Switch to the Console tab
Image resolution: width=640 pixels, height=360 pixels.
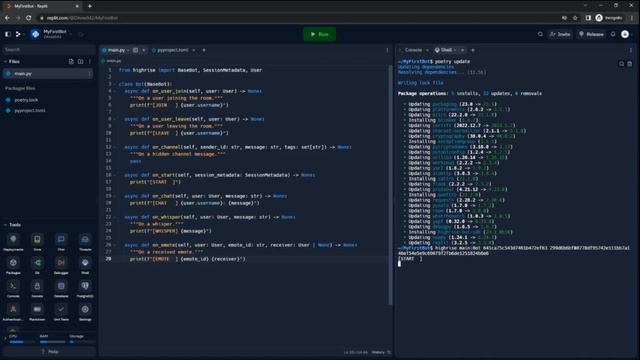413,50
